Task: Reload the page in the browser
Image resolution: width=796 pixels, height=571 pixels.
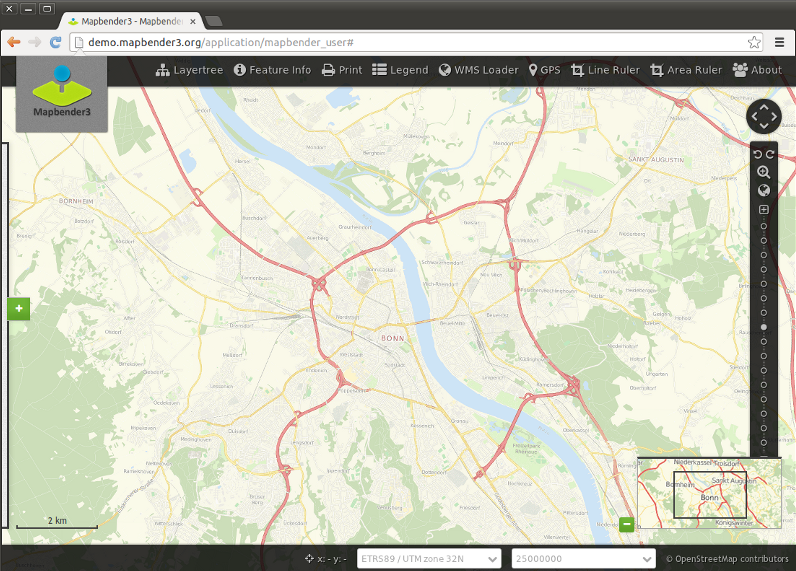Action: (55, 42)
